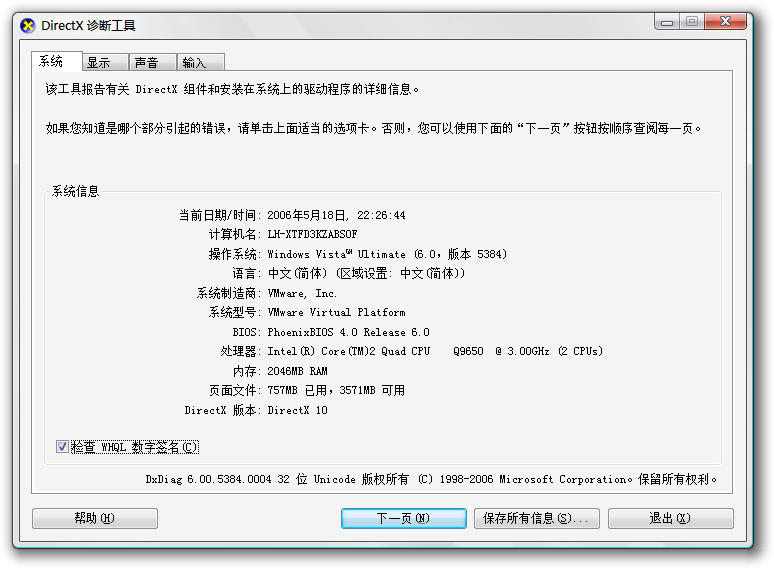Click the Intel Core 2 Quad processor value
This screenshot has width=774, height=570.
[x=435, y=351]
